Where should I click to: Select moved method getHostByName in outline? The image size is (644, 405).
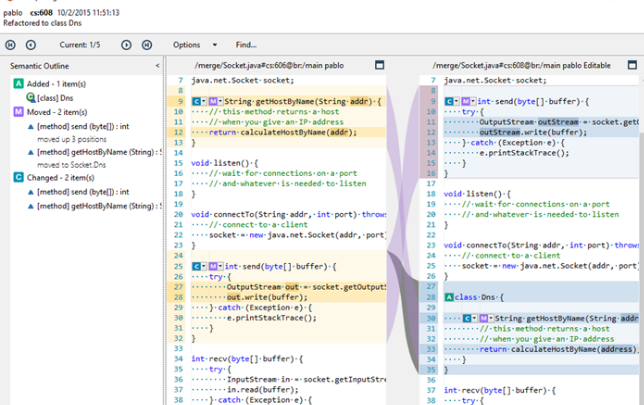tap(95, 151)
